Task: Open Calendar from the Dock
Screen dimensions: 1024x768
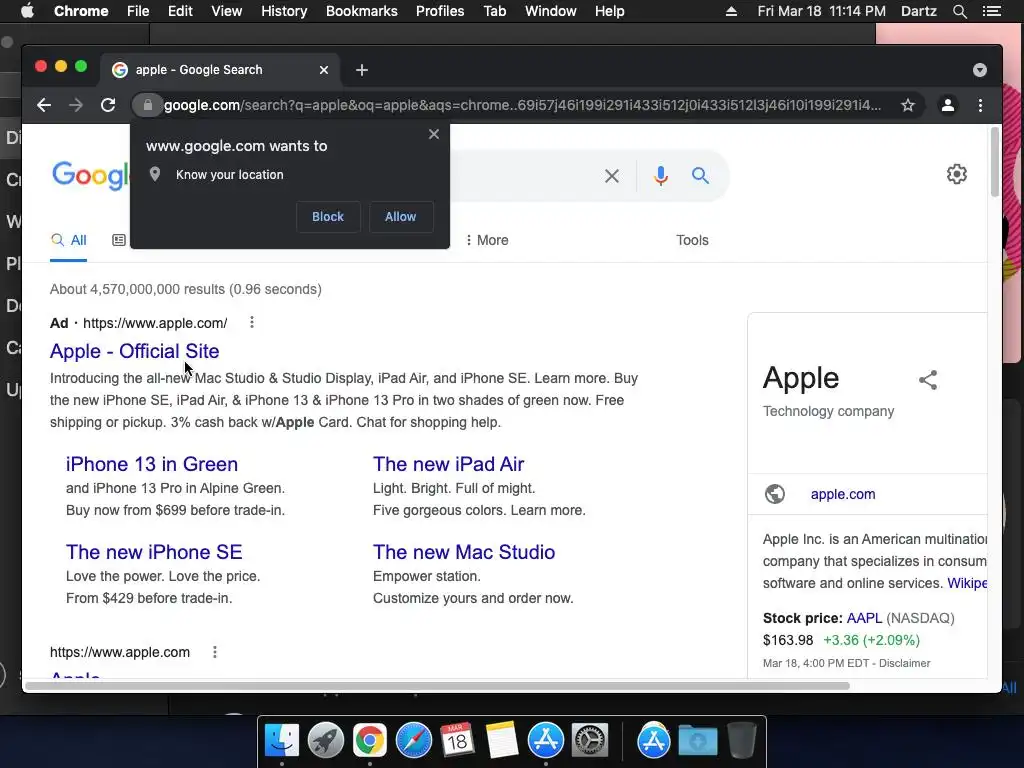Action: click(457, 739)
